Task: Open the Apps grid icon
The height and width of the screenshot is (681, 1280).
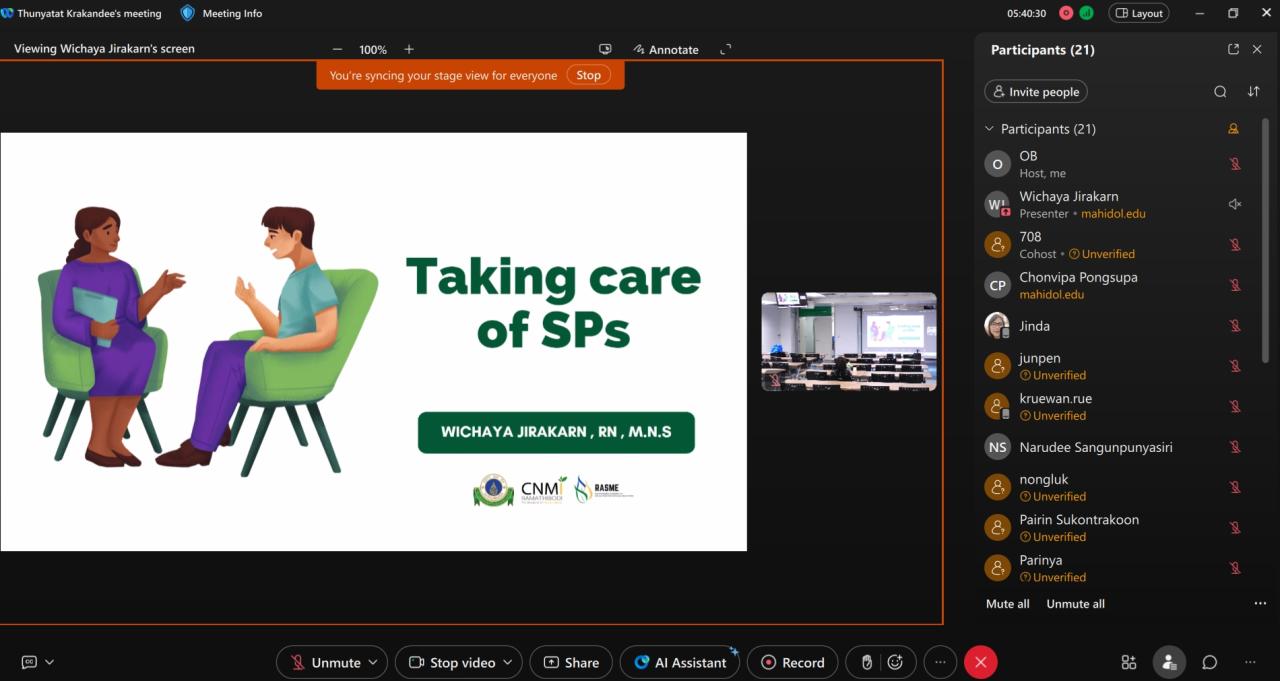Action: pyautogui.click(x=1129, y=662)
